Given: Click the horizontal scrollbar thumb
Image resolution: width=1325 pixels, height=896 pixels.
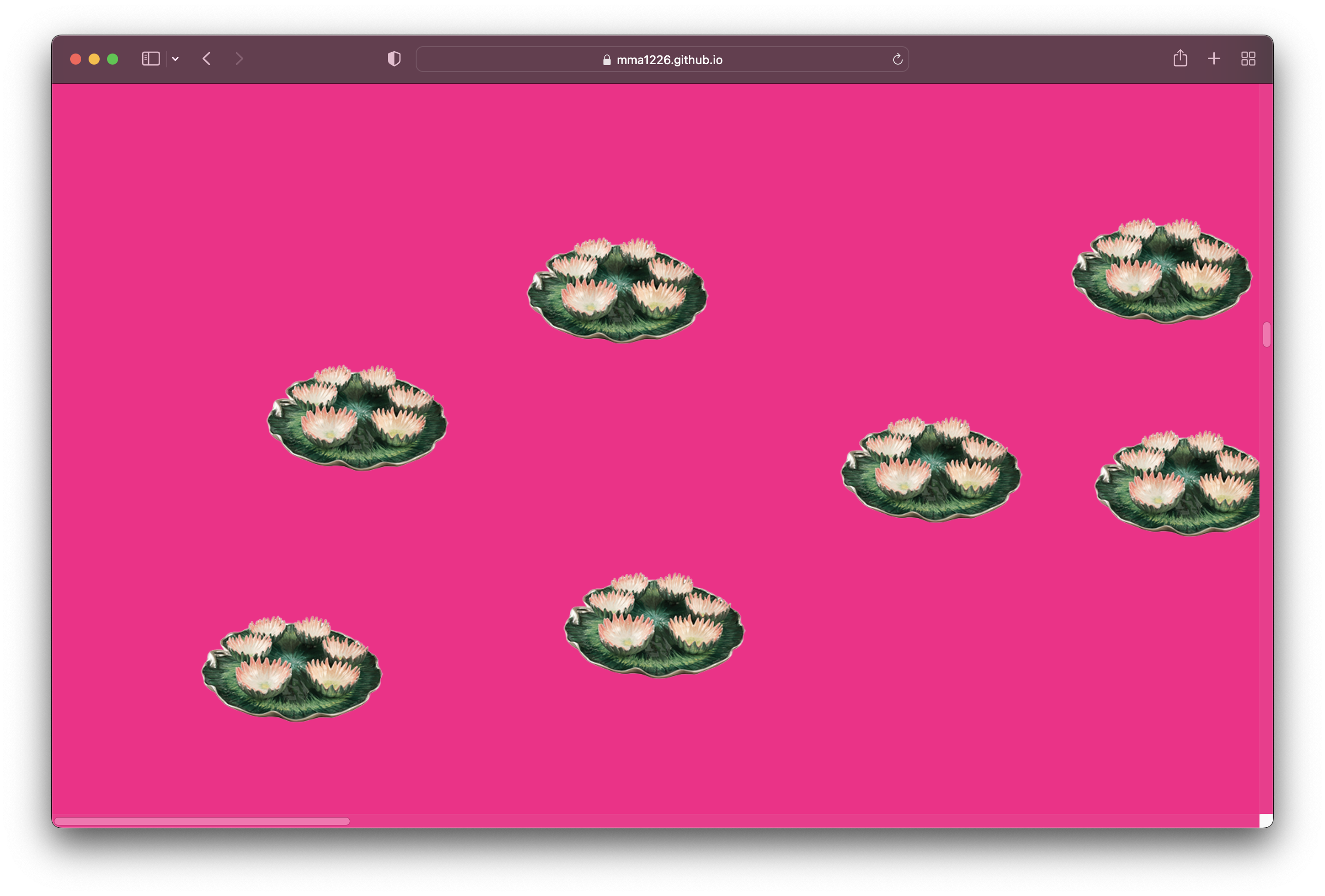Looking at the screenshot, I should [x=202, y=821].
